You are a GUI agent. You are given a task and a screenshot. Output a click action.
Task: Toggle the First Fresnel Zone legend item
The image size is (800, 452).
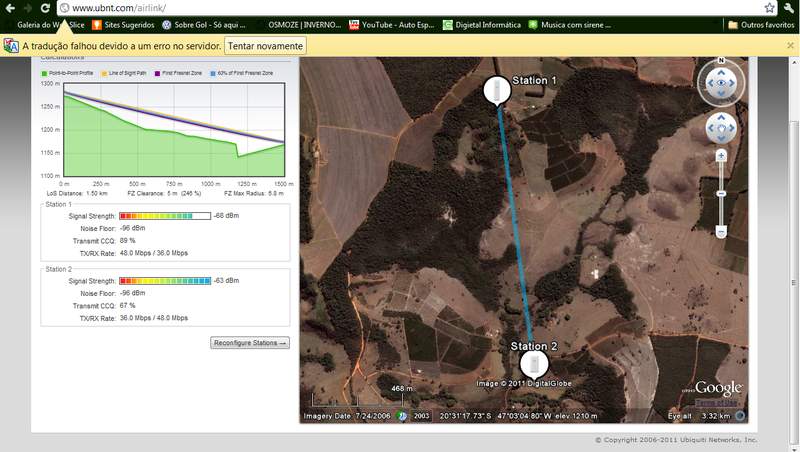point(179,73)
